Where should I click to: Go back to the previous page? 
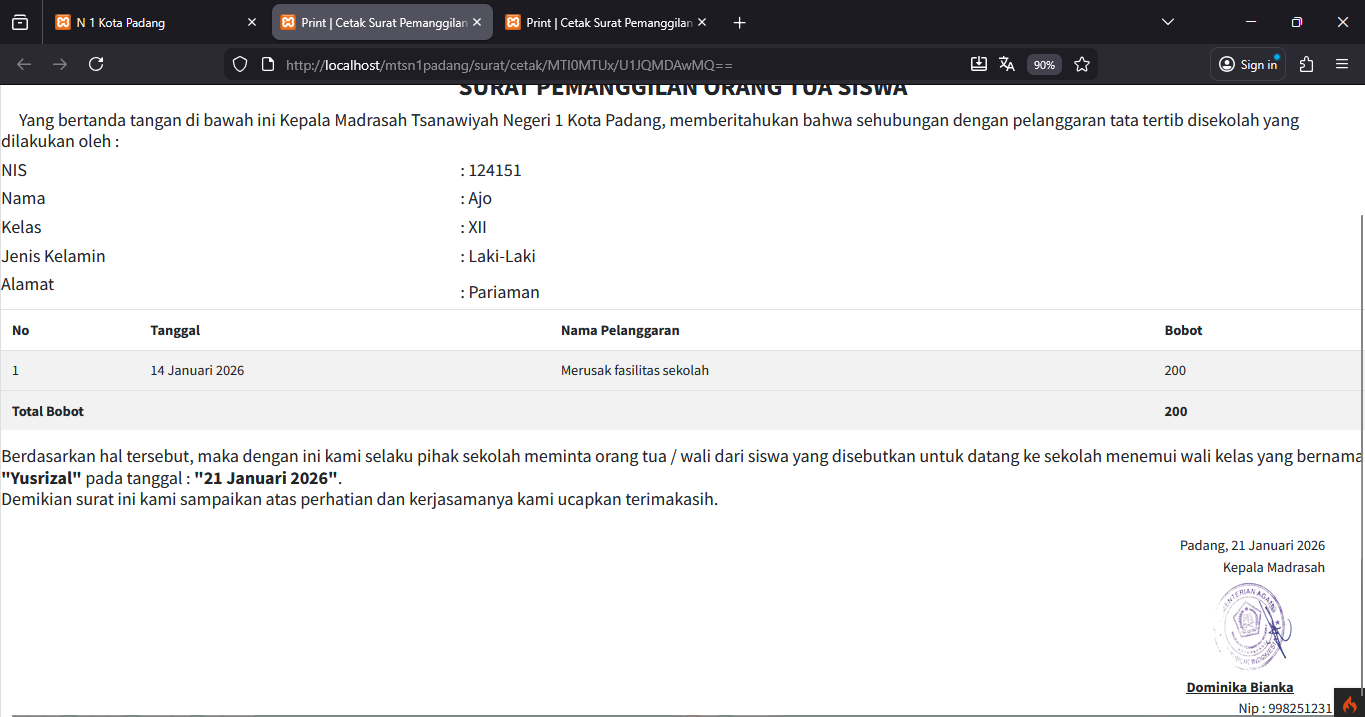pyautogui.click(x=24, y=64)
